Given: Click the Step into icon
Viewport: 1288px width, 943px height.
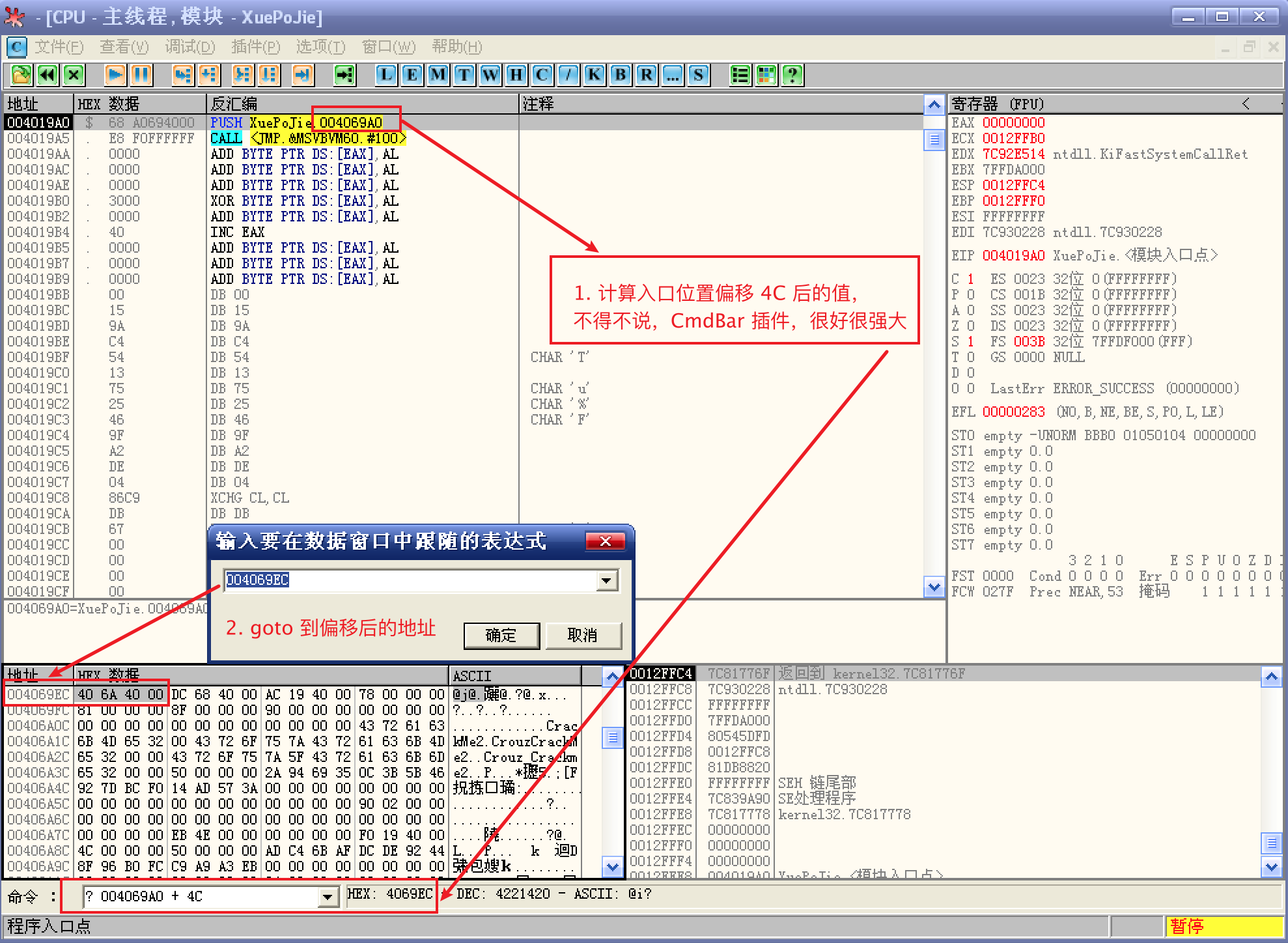Looking at the screenshot, I should pos(183,75).
